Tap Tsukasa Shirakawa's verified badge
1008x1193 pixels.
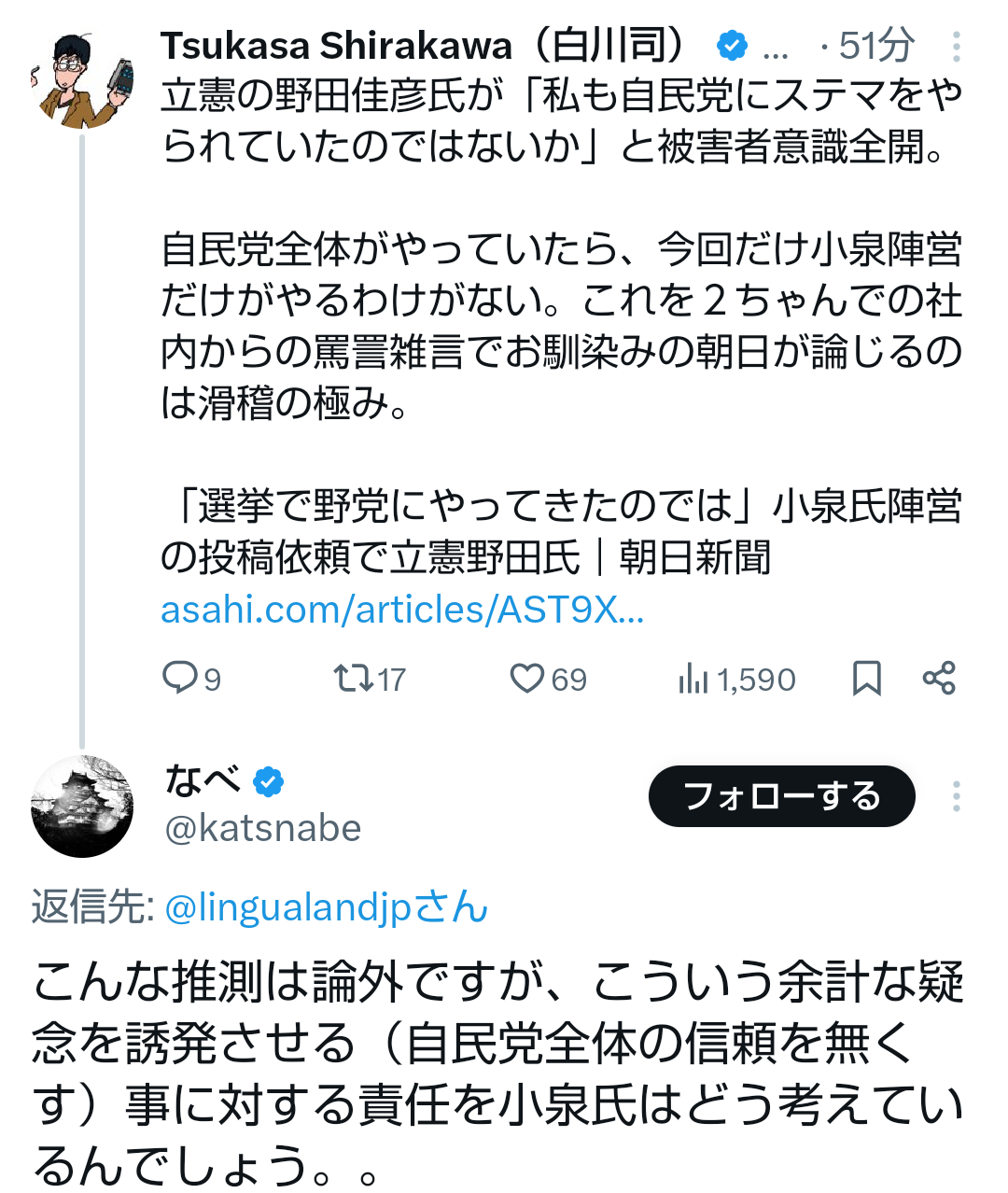733,46
